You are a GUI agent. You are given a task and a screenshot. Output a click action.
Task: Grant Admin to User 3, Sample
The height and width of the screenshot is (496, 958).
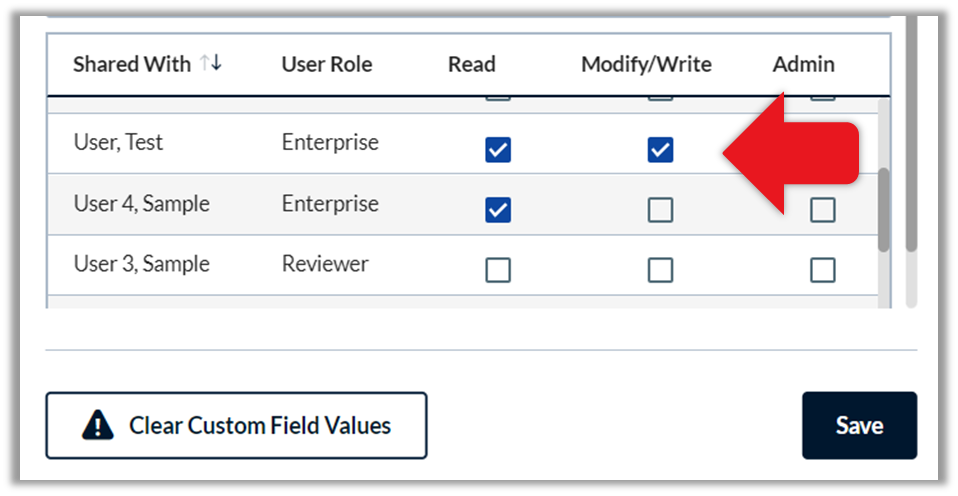click(x=822, y=269)
